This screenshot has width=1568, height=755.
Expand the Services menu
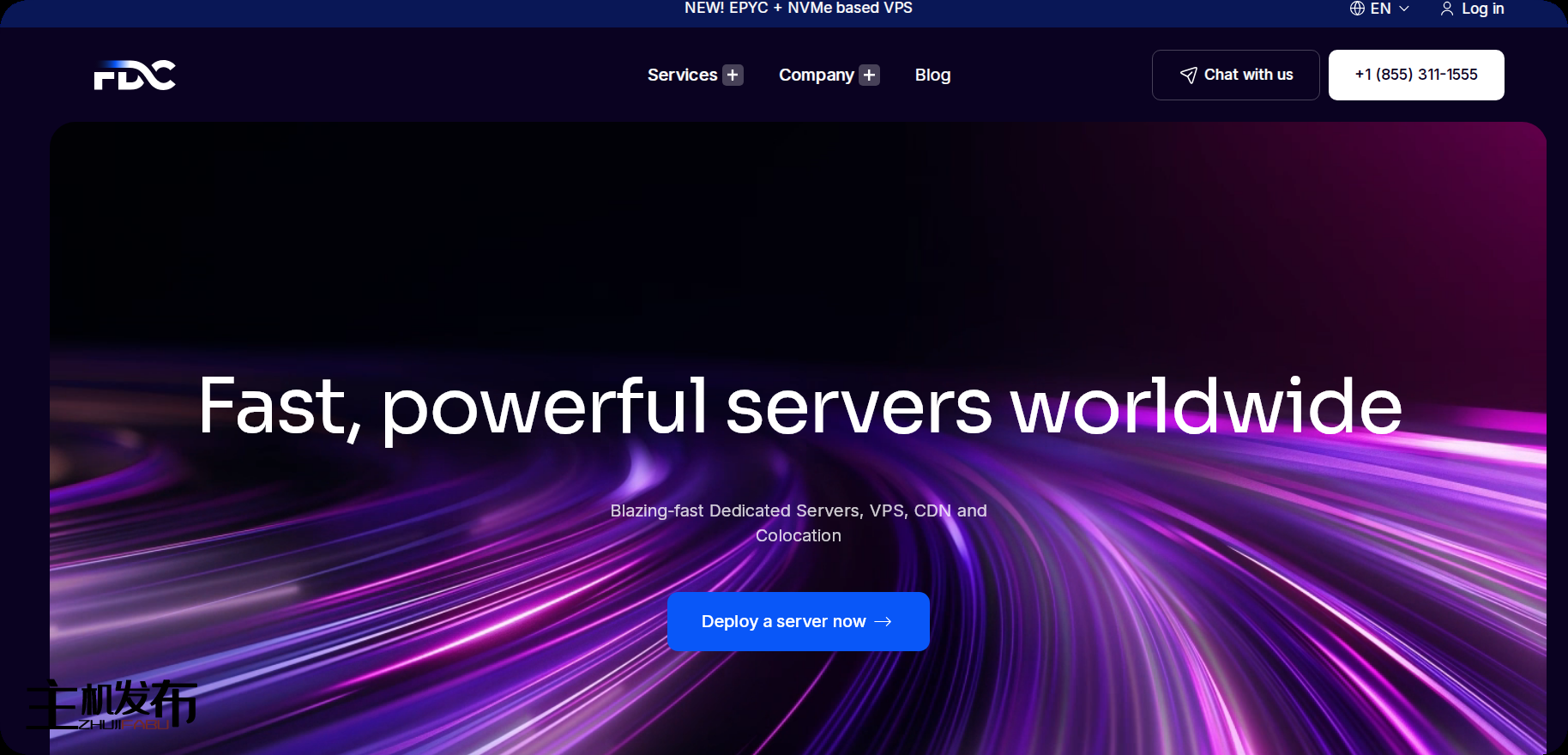tap(682, 75)
